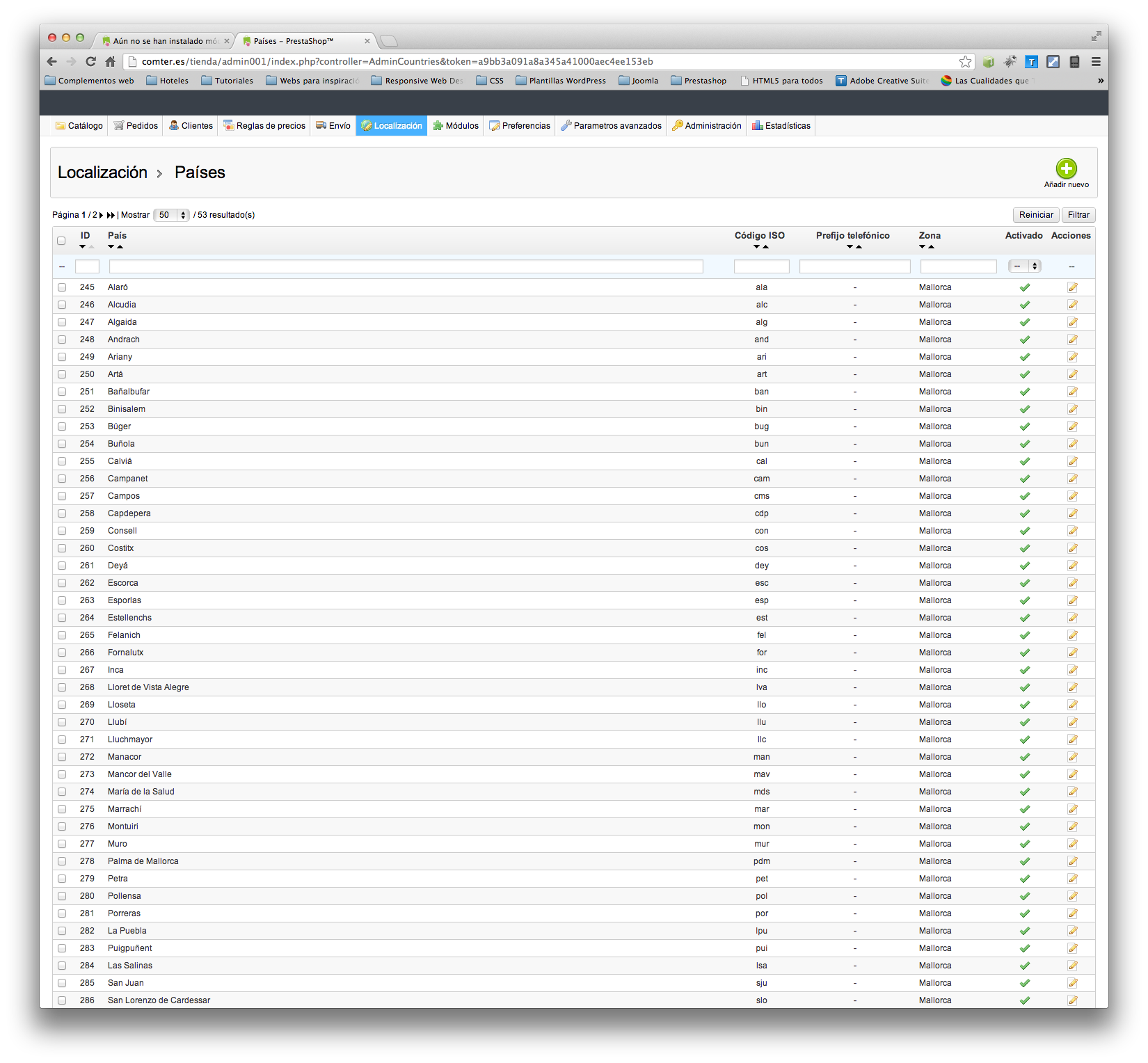Open the Pedidos menu
Image resolution: width=1148 pixels, height=1063 pixels.
[x=136, y=126]
